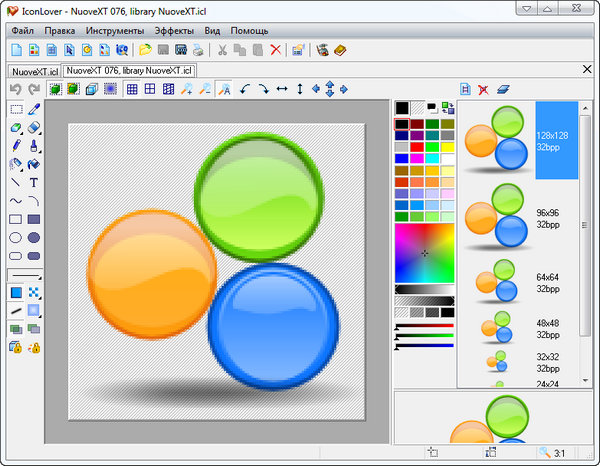Viewport: 600px width, 466px height.
Task: Switch to the NuoveXT.icl tab
Action: click(32, 71)
